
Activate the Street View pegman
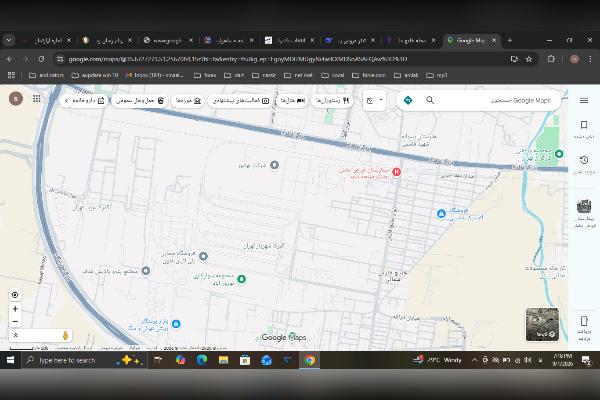65,336
